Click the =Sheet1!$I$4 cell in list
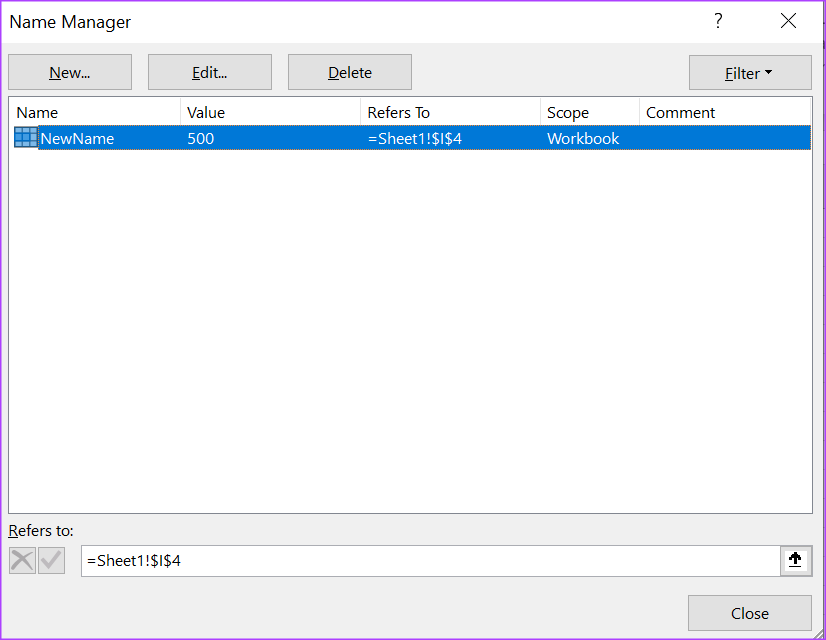826x640 pixels. [415, 139]
